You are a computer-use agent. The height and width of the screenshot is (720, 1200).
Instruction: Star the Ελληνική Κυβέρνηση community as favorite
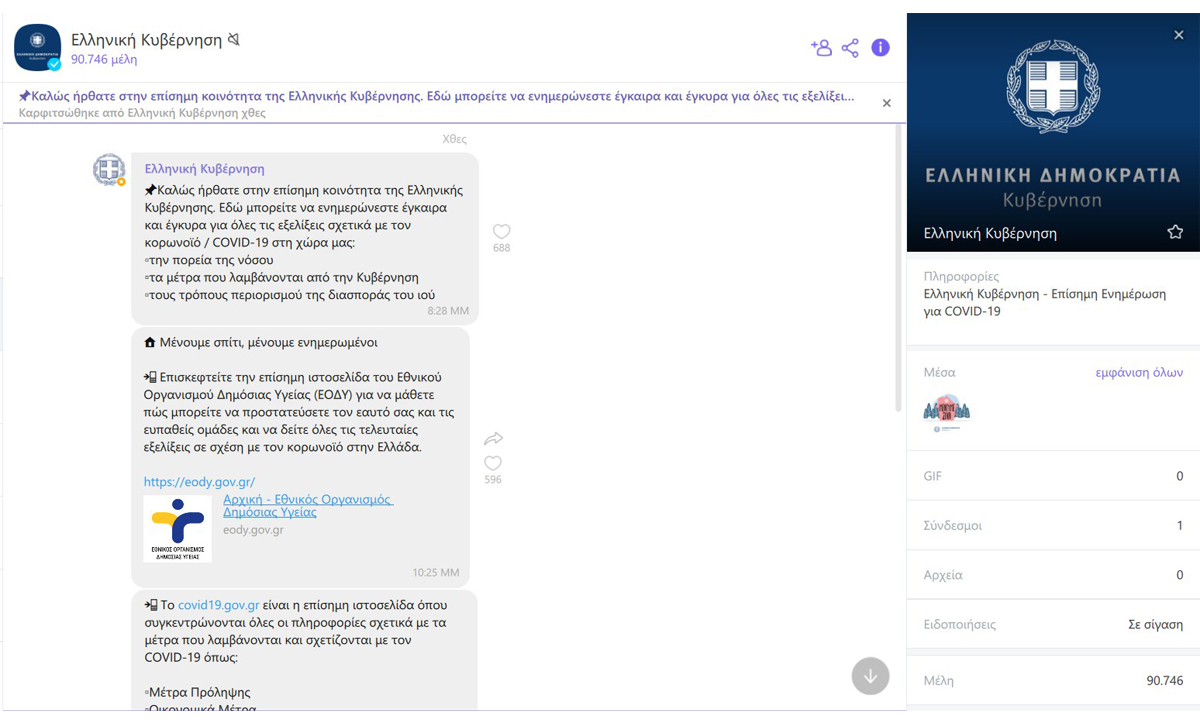point(1175,232)
